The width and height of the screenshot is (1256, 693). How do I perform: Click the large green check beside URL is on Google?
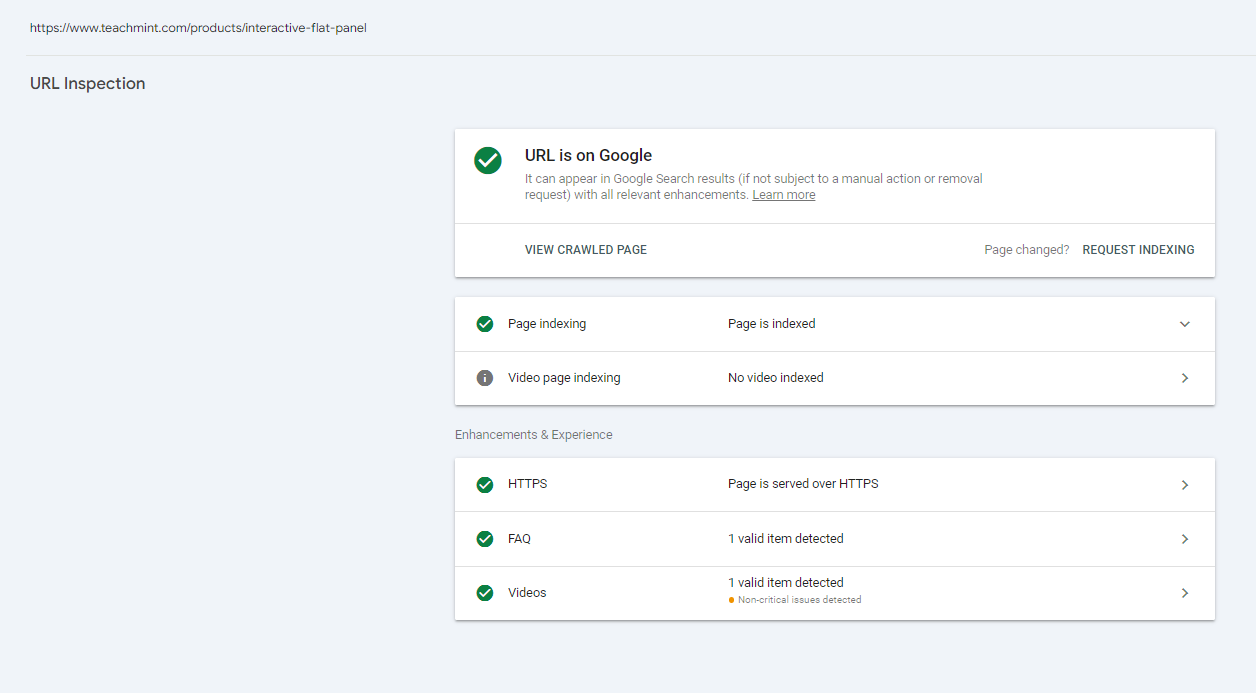click(488, 160)
